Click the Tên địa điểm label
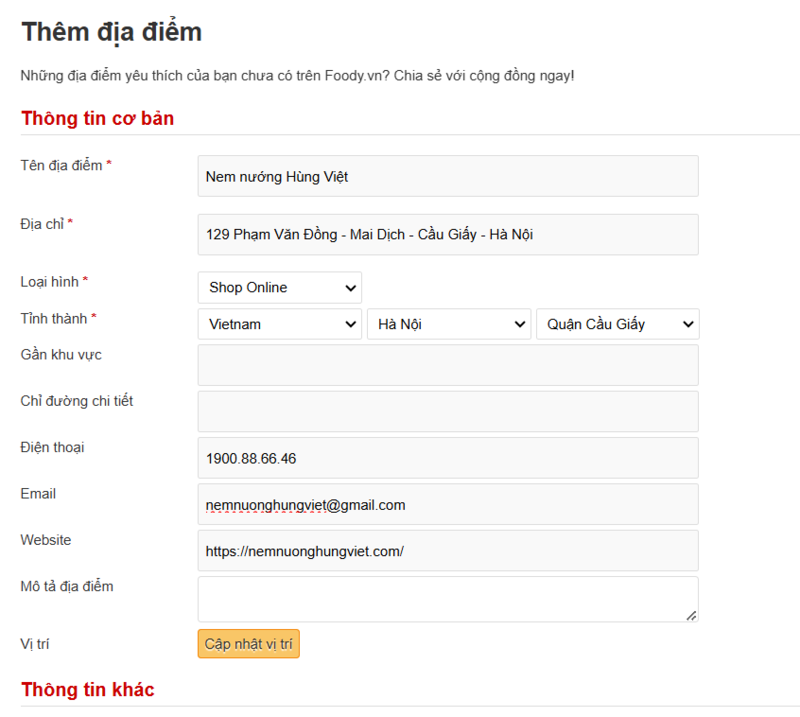Screen dimensions: 800x717 coord(61,165)
